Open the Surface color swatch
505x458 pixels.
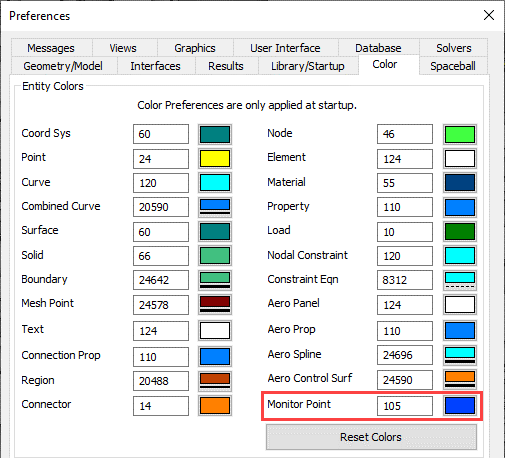pyautogui.click(x=215, y=232)
